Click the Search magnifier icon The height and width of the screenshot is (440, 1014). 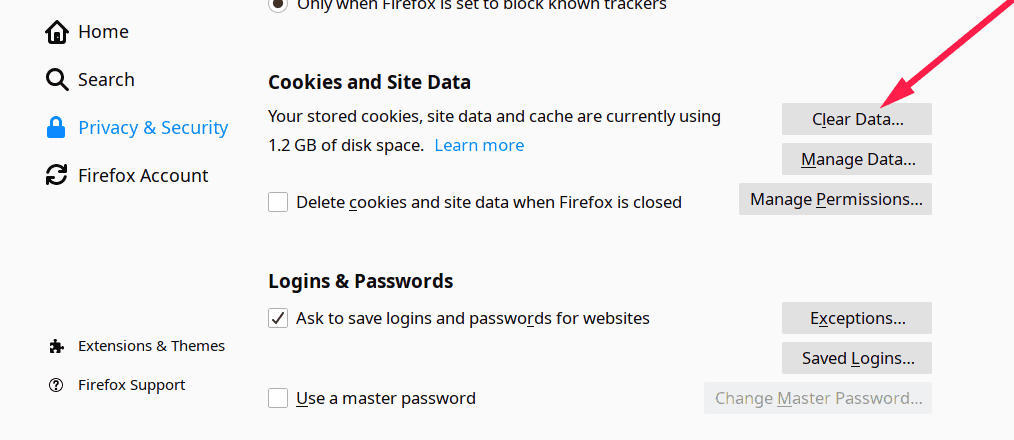57,80
